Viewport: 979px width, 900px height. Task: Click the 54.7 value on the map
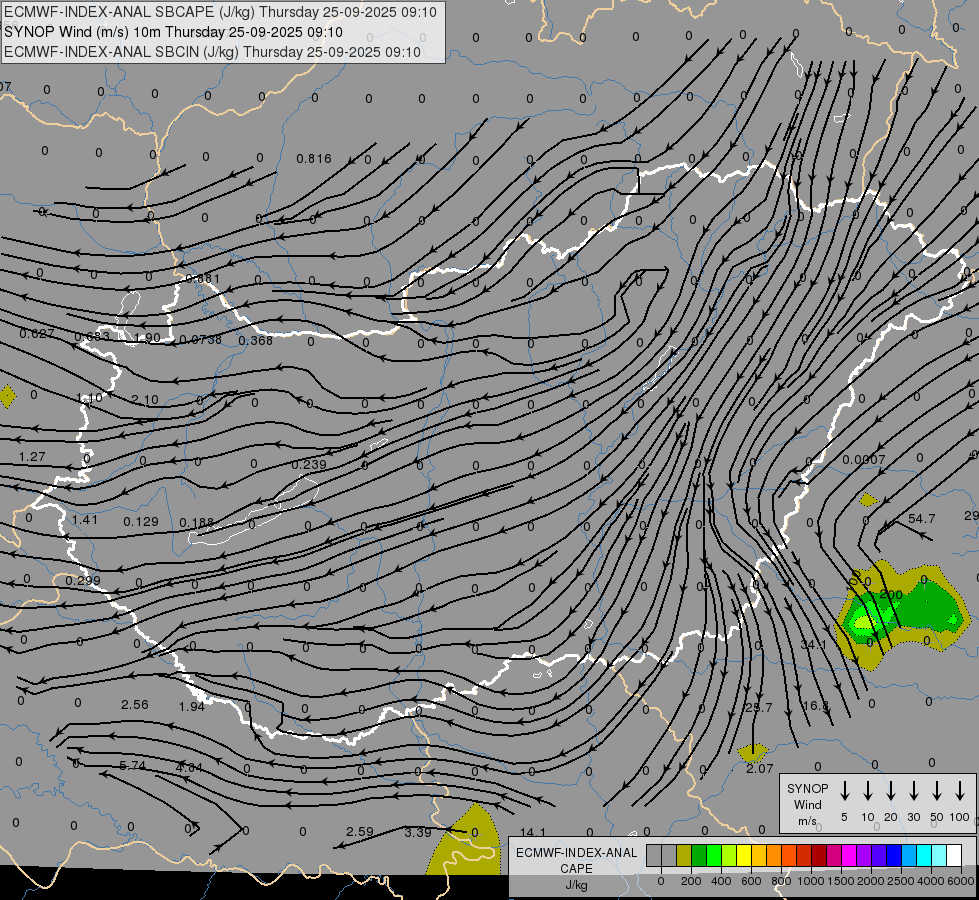[x=922, y=518]
